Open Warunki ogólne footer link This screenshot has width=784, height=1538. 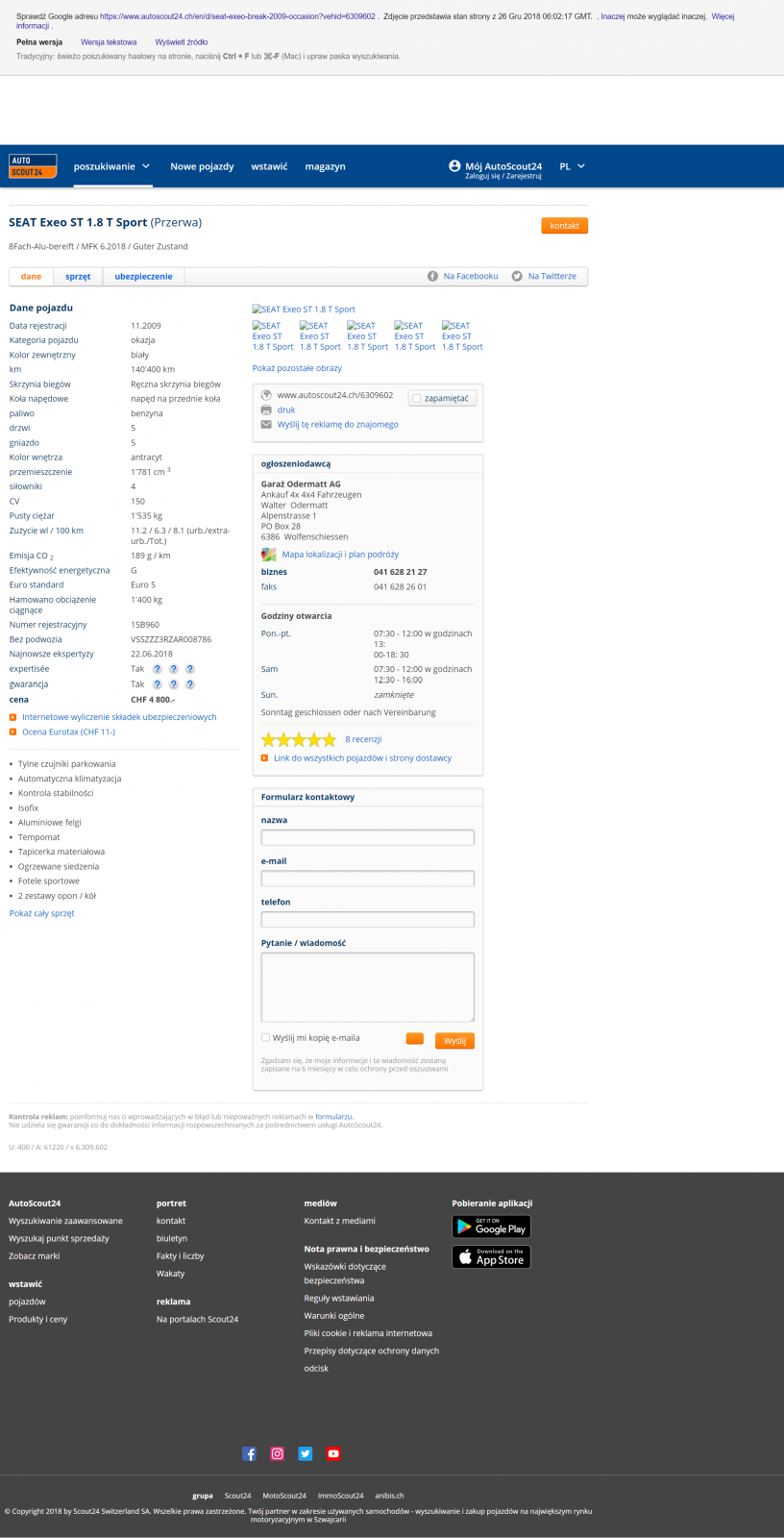tap(333, 1316)
